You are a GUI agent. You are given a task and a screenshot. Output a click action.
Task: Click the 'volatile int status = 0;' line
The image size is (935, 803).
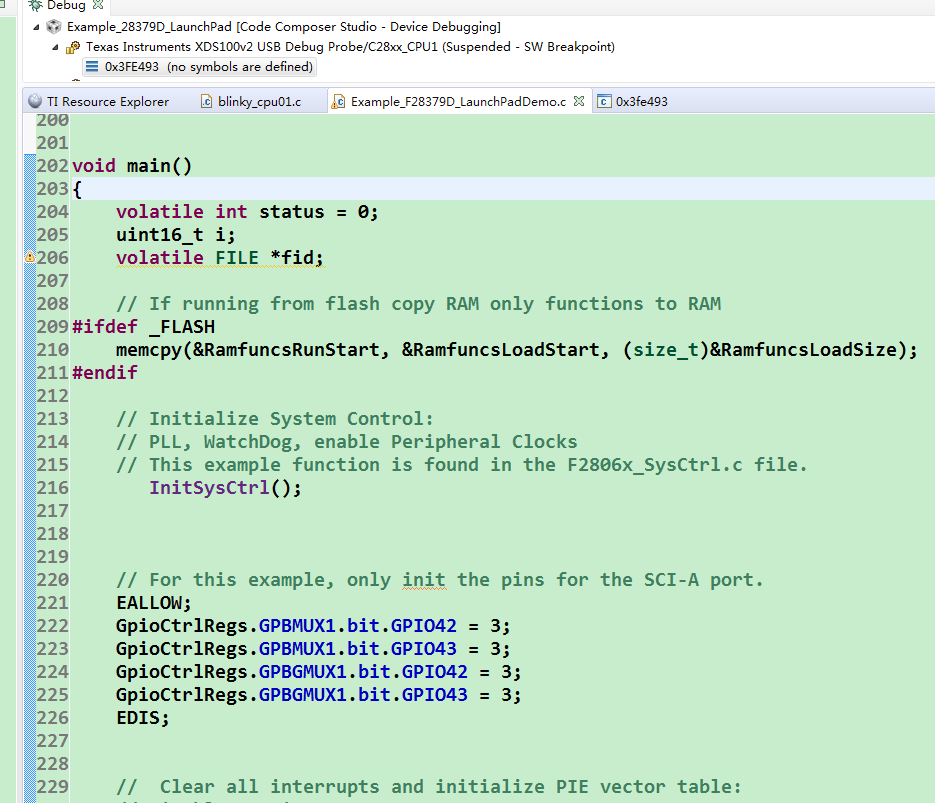[x=247, y=212]
